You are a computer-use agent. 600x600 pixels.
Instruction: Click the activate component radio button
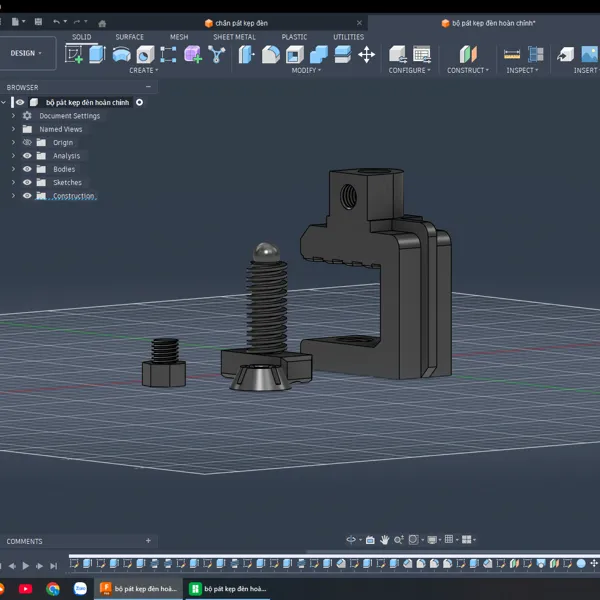coord(140,102)
